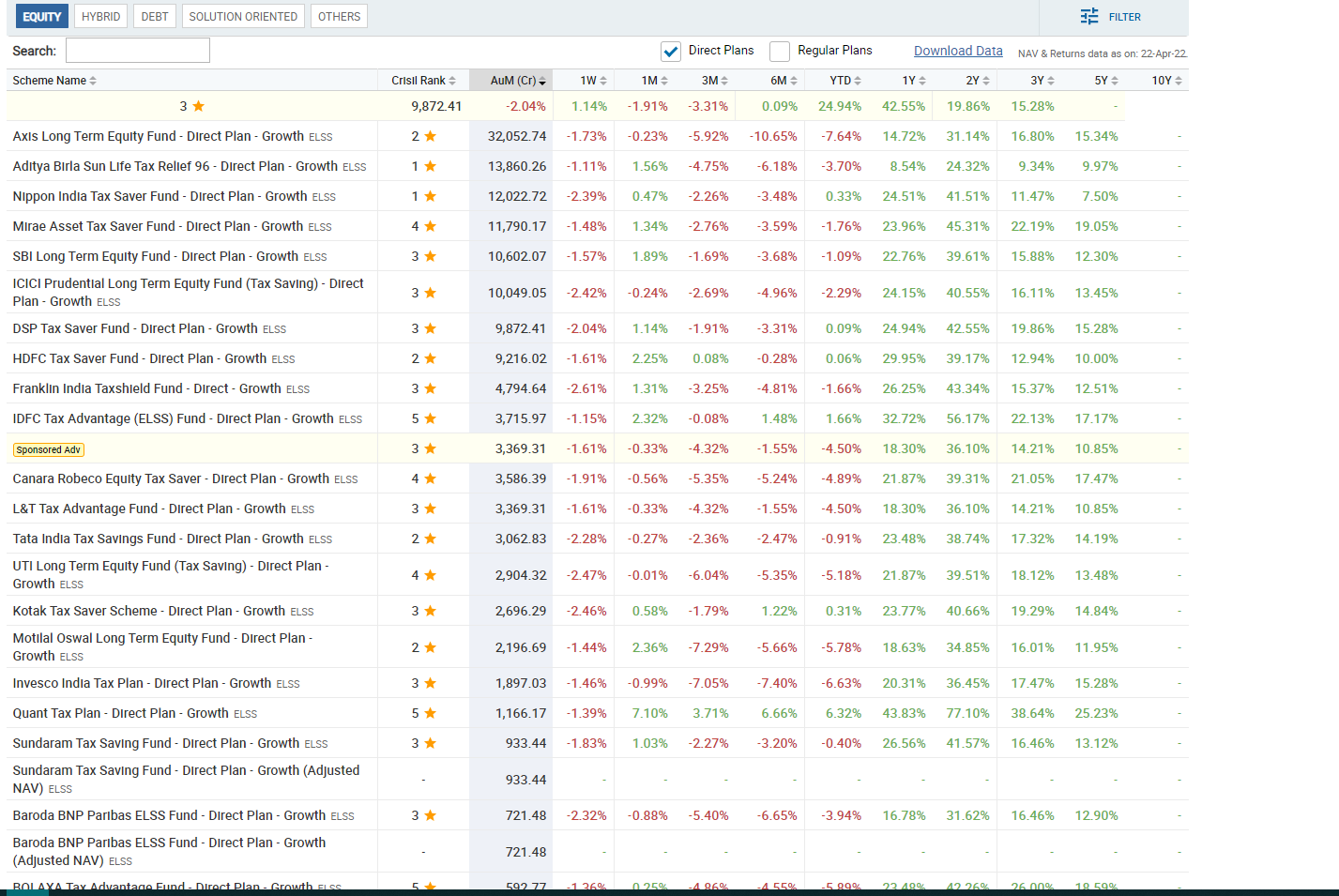1339x896 pixels.
Task: Sort the 5Y returns column
Action: coord(1116,81)
